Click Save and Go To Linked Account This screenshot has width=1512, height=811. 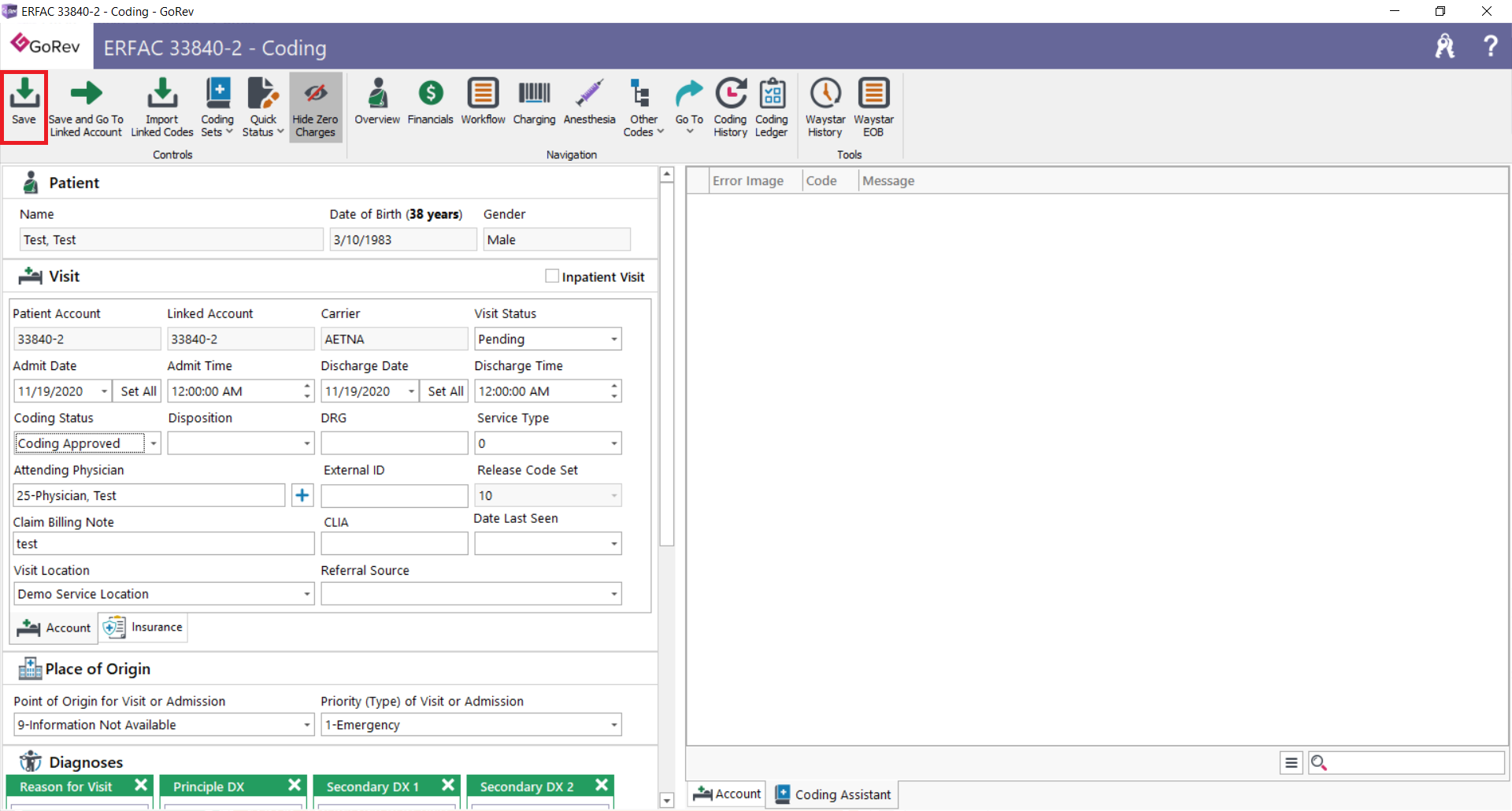click(86, 107)
